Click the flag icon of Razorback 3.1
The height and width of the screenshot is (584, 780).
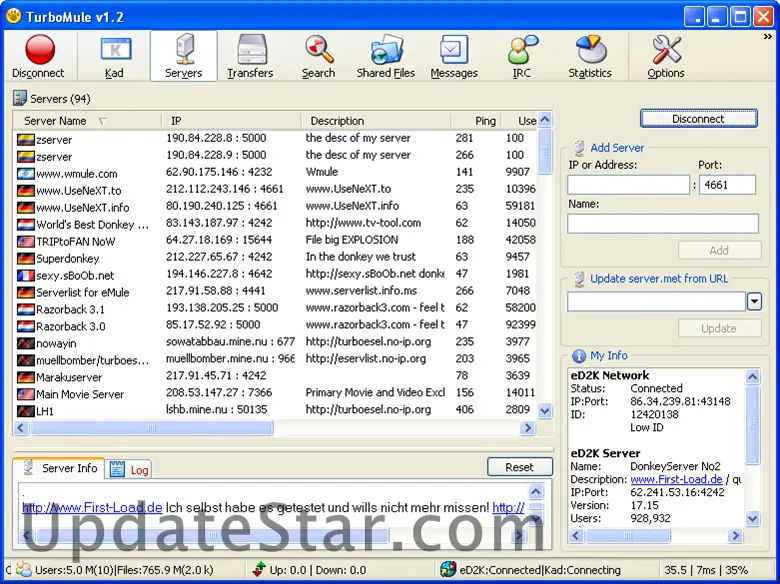click(25, 309)
